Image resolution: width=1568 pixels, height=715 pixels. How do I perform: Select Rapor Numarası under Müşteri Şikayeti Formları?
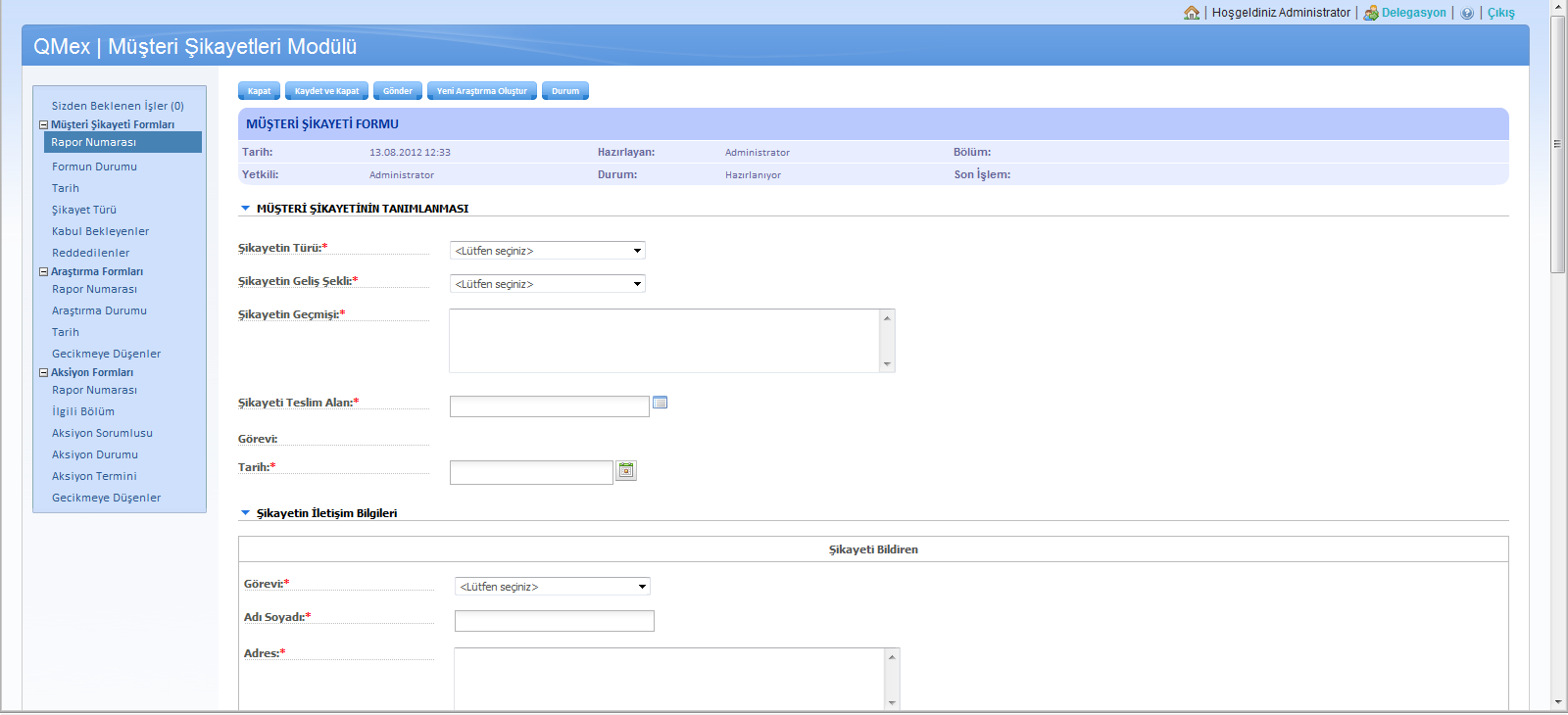pos(122,142)
